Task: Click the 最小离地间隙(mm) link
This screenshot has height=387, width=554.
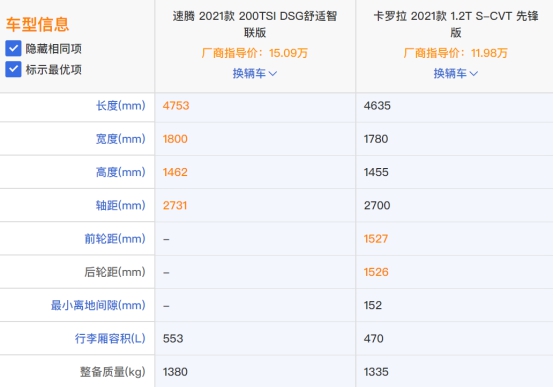Action: 98,305
